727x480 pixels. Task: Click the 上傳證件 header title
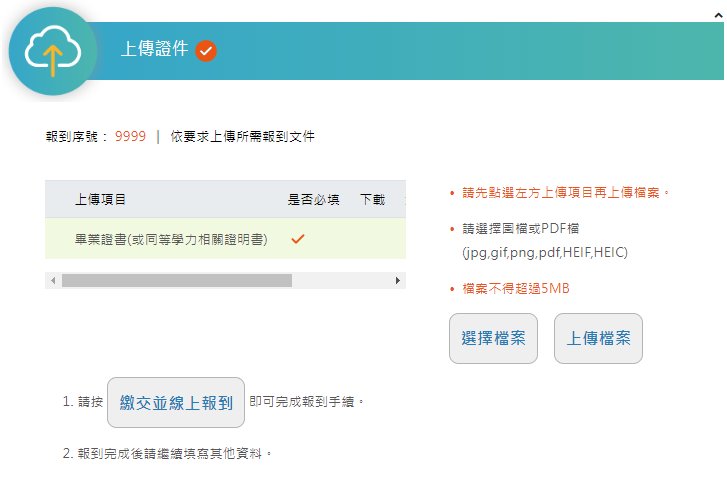pyautogui.click(x=154, y=49)
